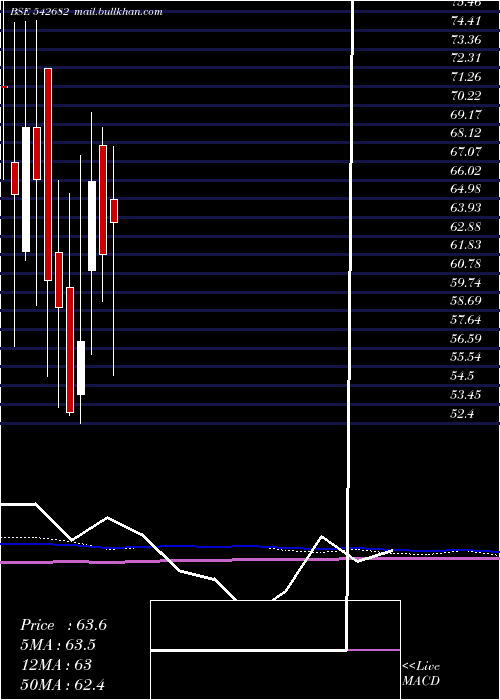Click the 61.83 price axis label
Viewport: 500px width, 700px height.
pos(466,245)
